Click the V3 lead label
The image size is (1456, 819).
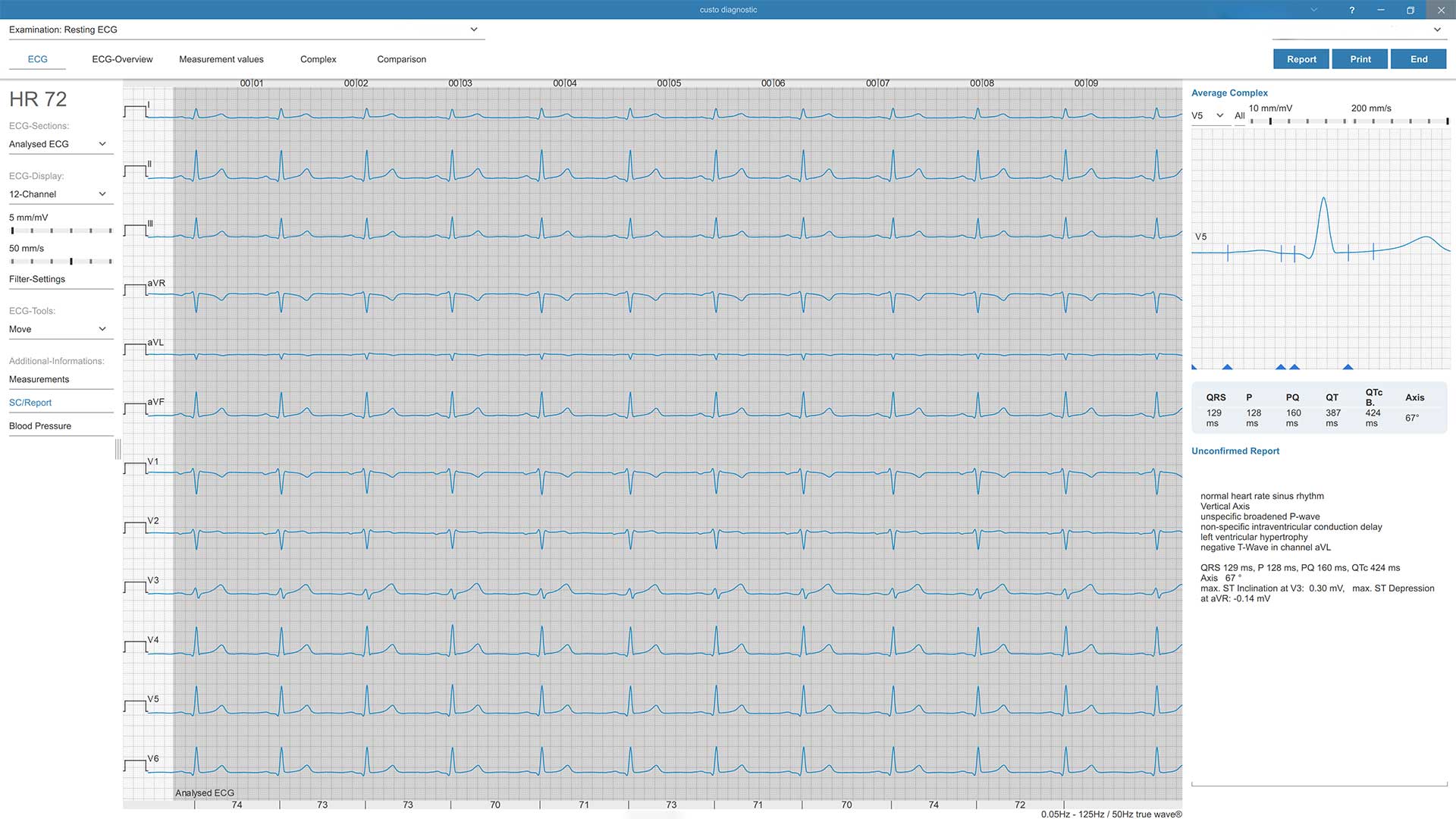(153, 580)
